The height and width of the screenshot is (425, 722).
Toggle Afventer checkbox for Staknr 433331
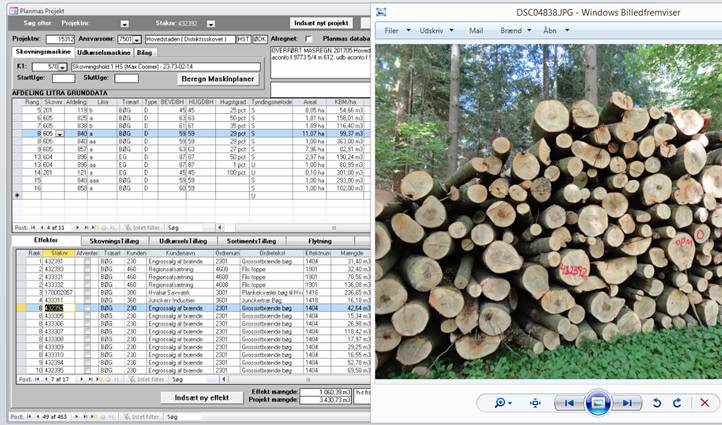pyautogui.click(x=87, y=277)
